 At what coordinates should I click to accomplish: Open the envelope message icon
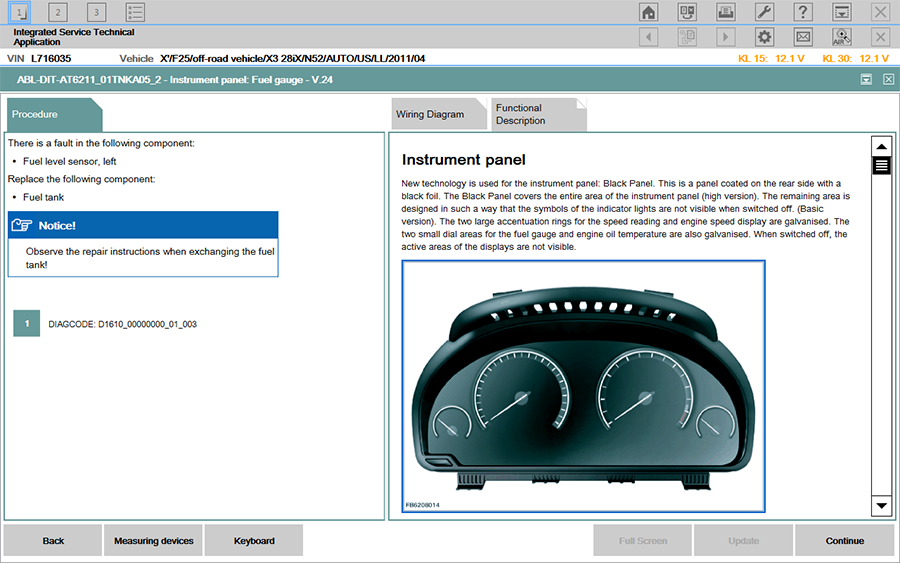(x=802, y=37)
